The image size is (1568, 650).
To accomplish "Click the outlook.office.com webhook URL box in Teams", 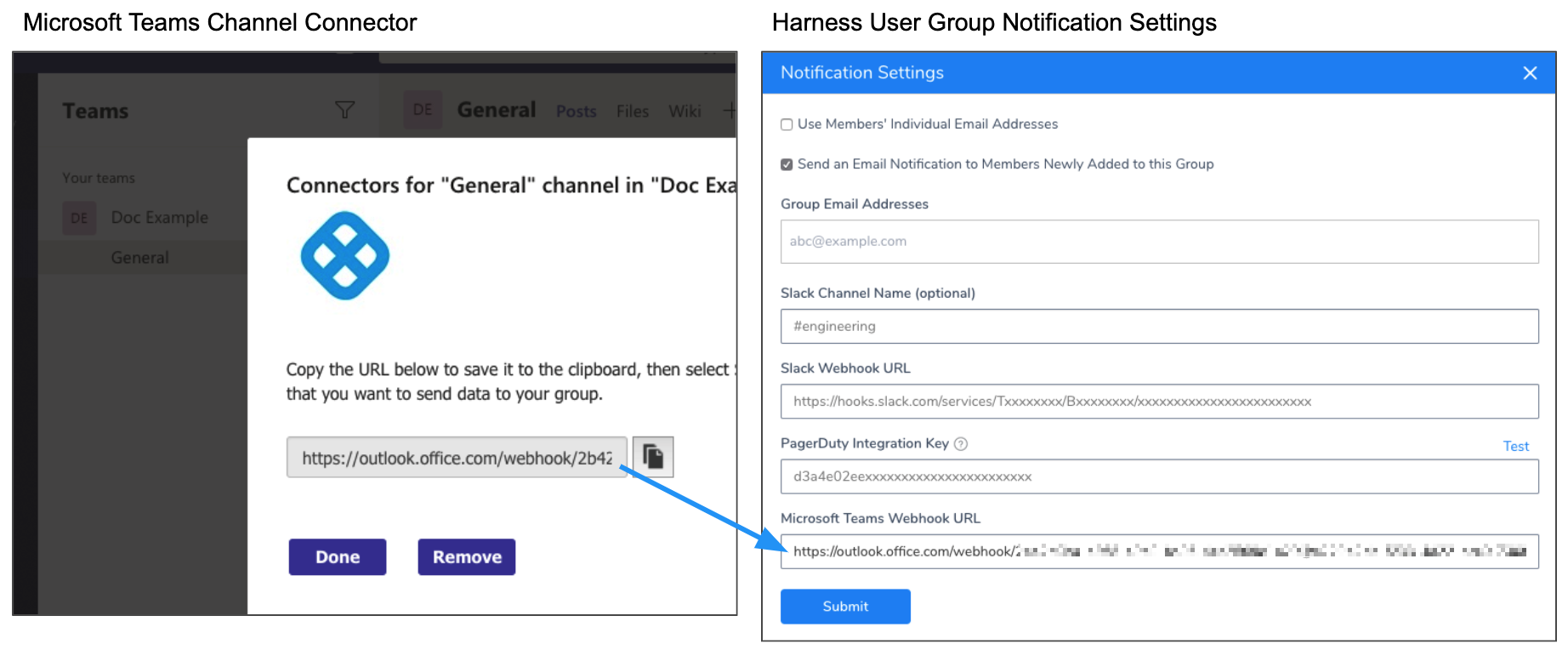I will click(457, 458).
